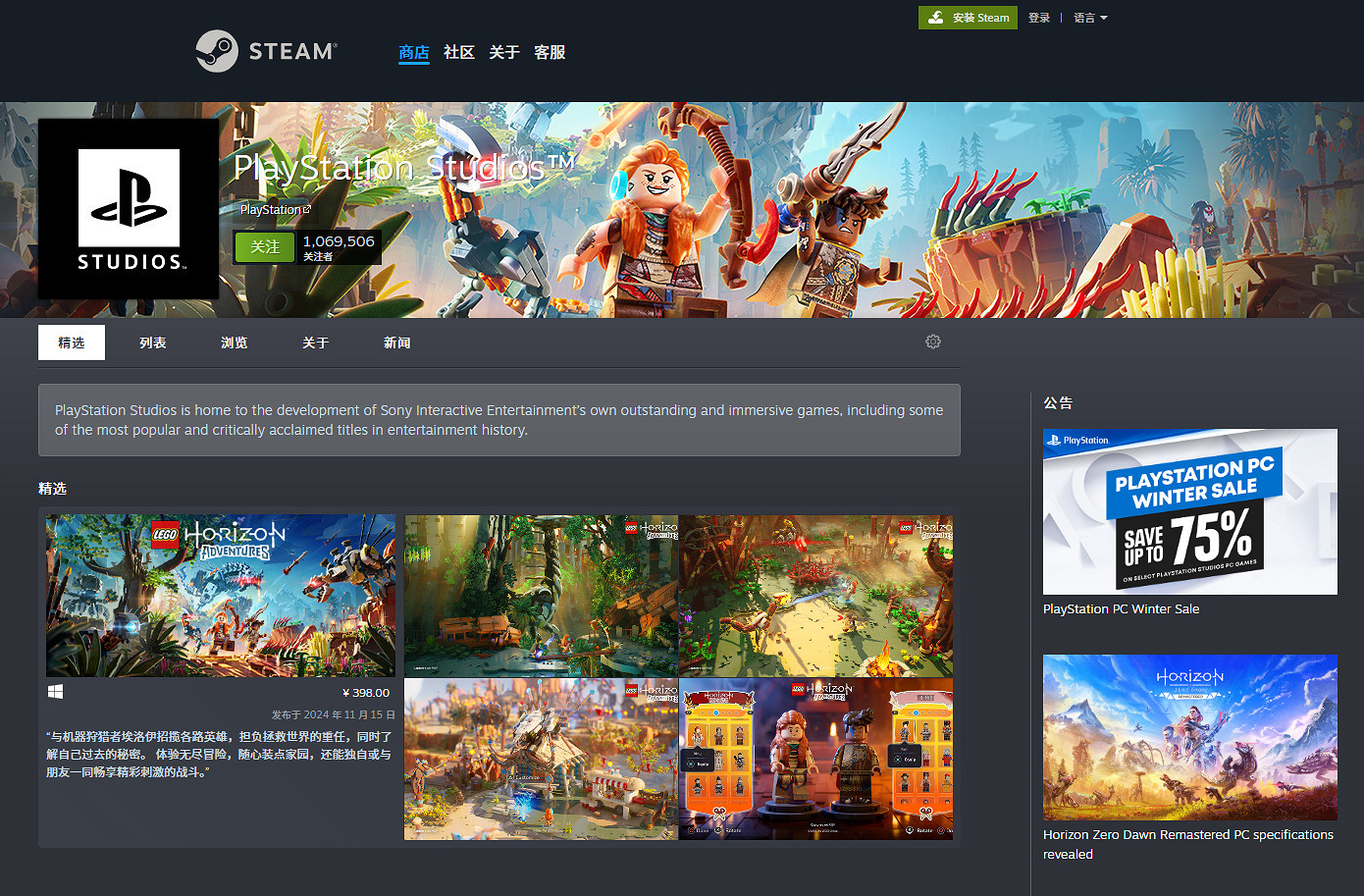Switch to the 列表 tab

coord(152,343)
